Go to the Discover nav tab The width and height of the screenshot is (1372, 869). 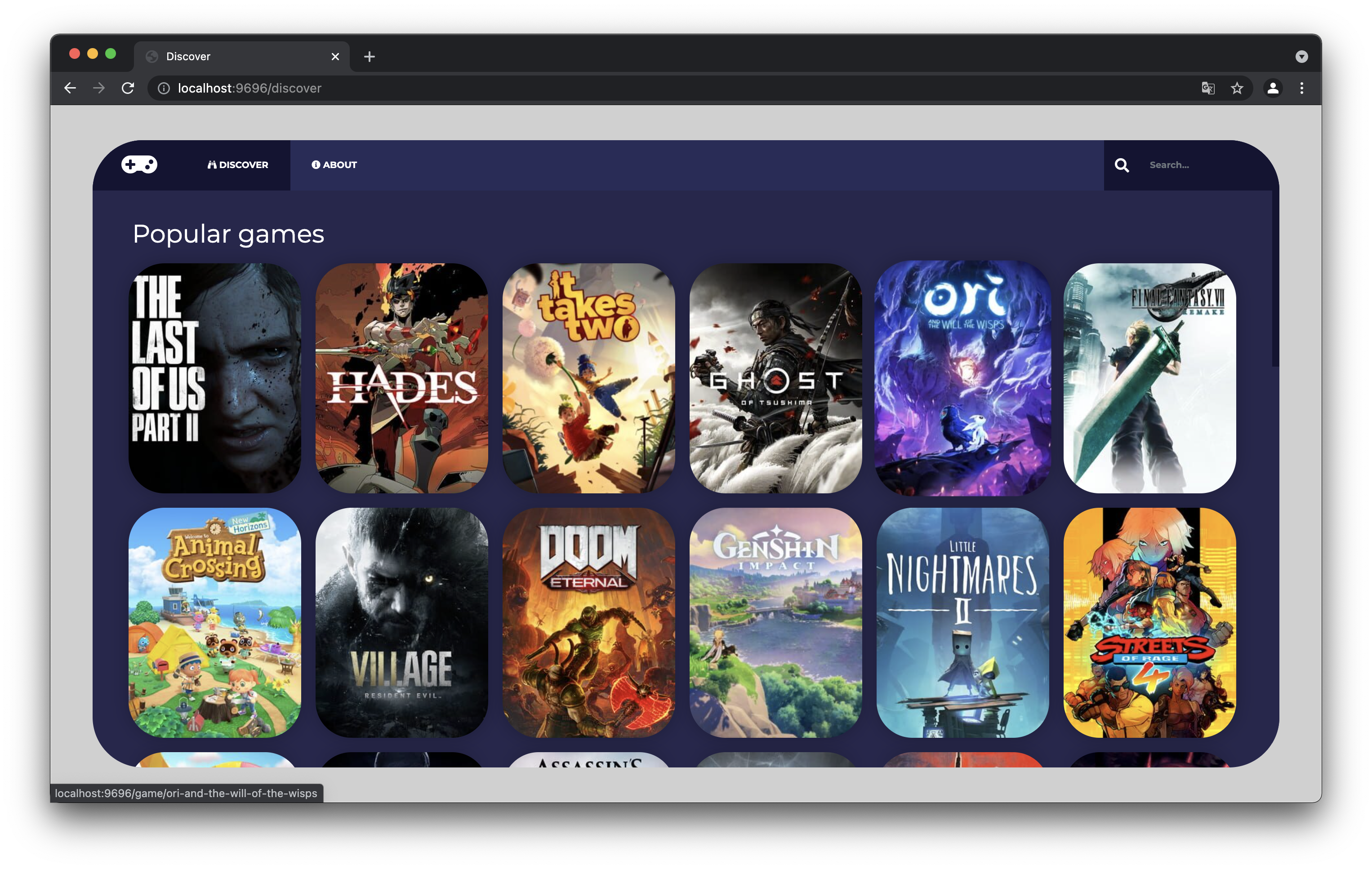pos(238,165)
